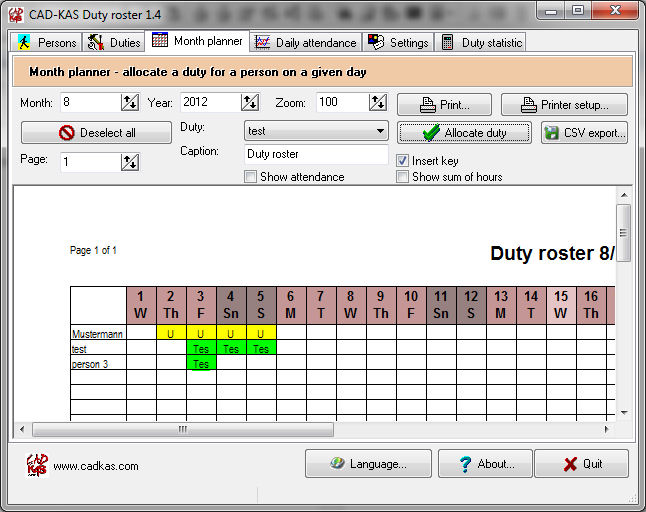Click the floppy disk CSV export icon
The image size is (646, 512).
coord(551,133)
